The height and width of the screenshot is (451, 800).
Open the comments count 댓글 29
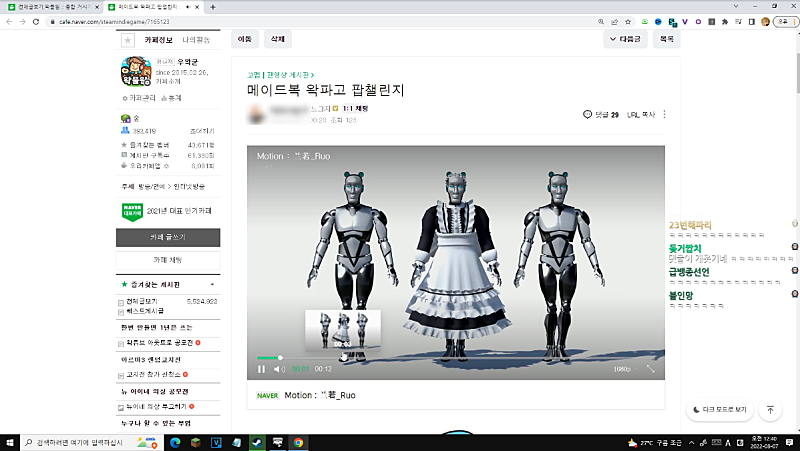[x=601, y=115]
